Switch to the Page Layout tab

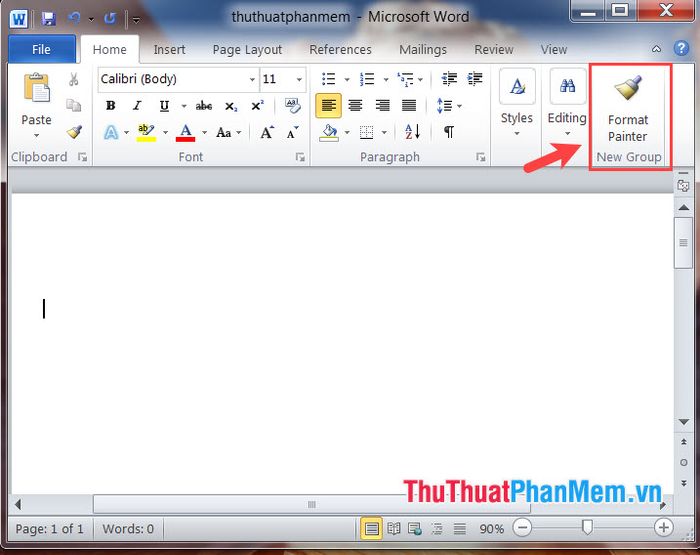[247, 50]
